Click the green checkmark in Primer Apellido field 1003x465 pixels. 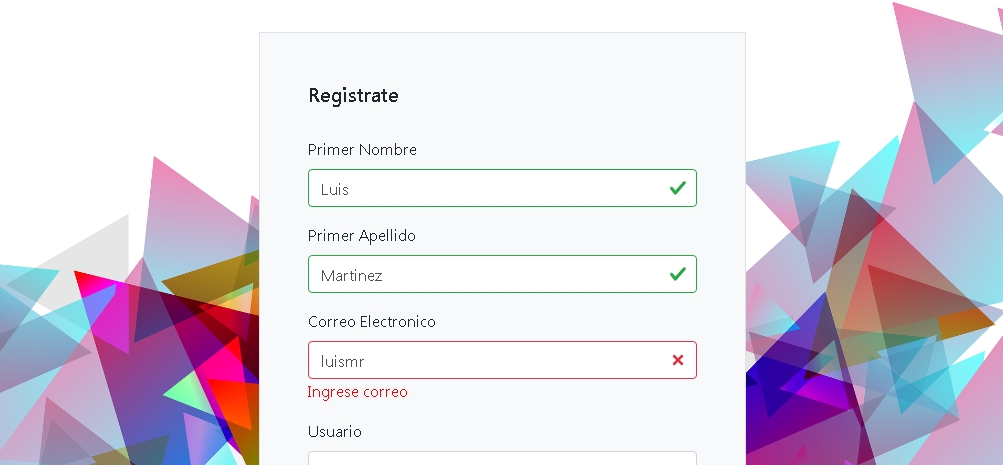click(678, 274)
